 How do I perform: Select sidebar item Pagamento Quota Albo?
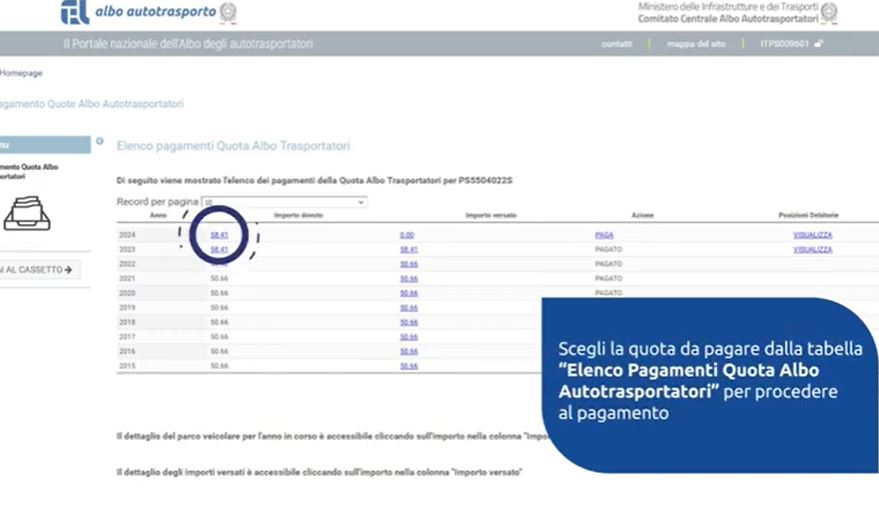(29, 171)
